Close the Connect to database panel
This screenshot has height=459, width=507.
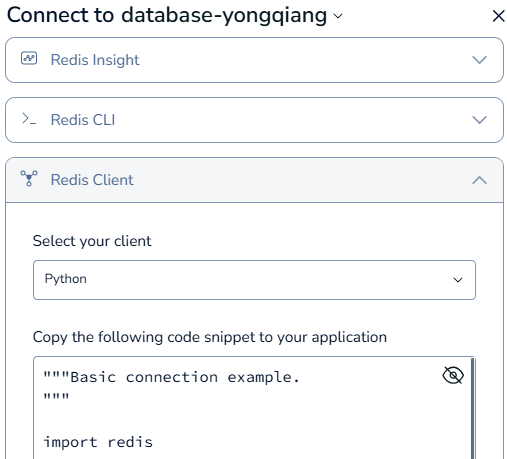pyautogui.click(x=498, y=16)
